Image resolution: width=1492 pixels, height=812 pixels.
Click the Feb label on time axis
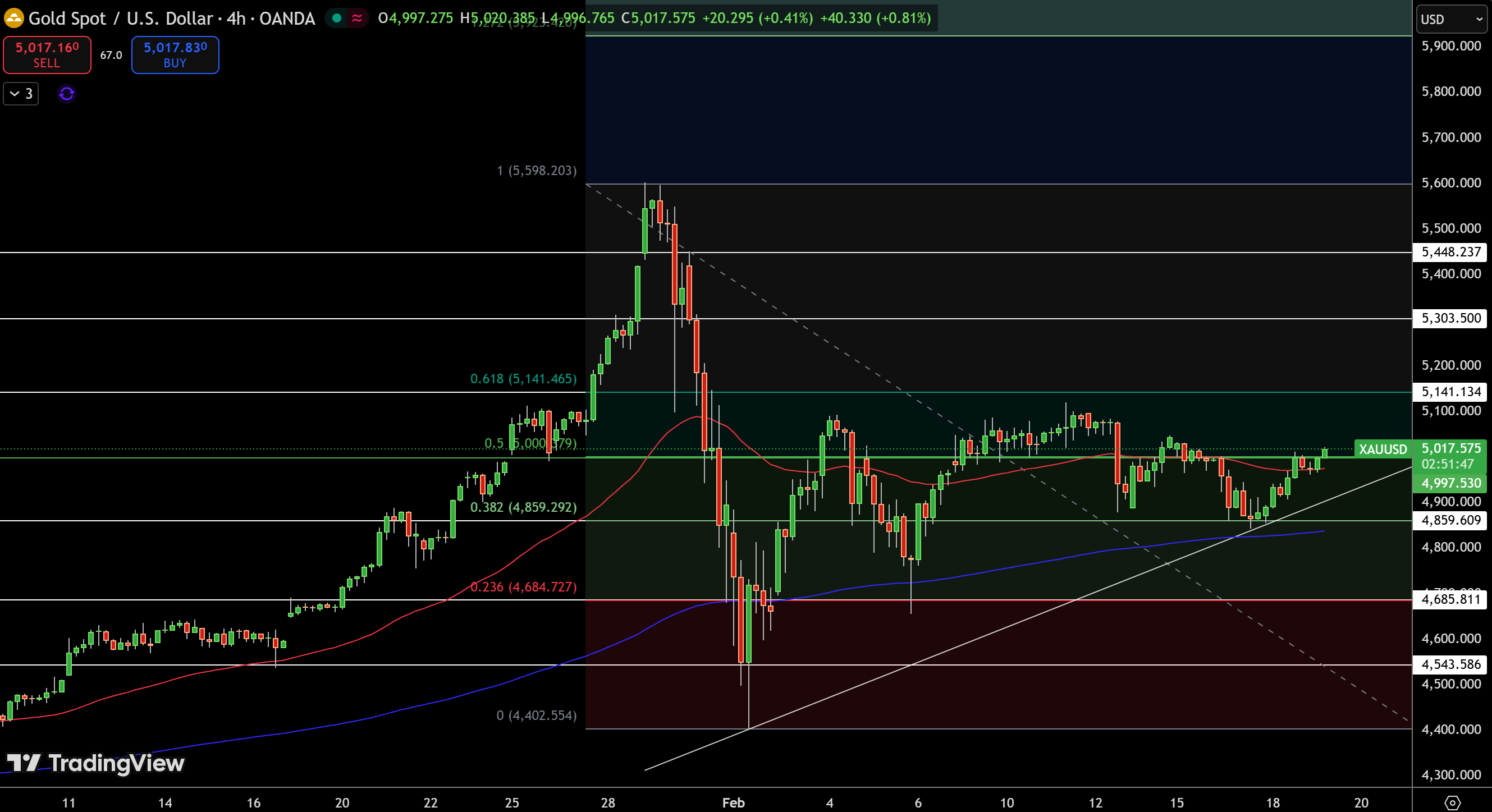[x=733, y=802]
